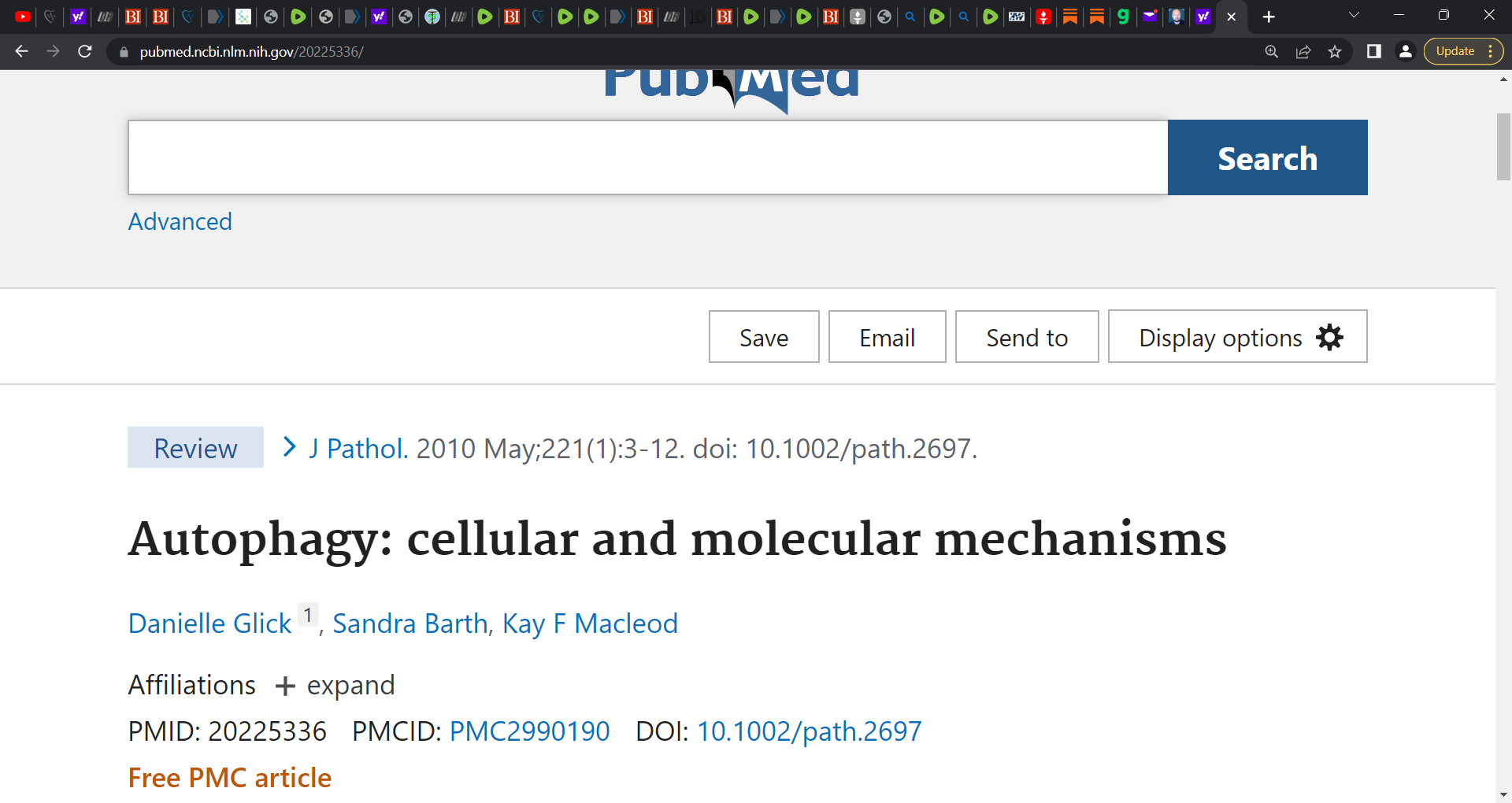Switch to the Goodreads tab
This screenshot has height=803, width=1512.
1123,16
